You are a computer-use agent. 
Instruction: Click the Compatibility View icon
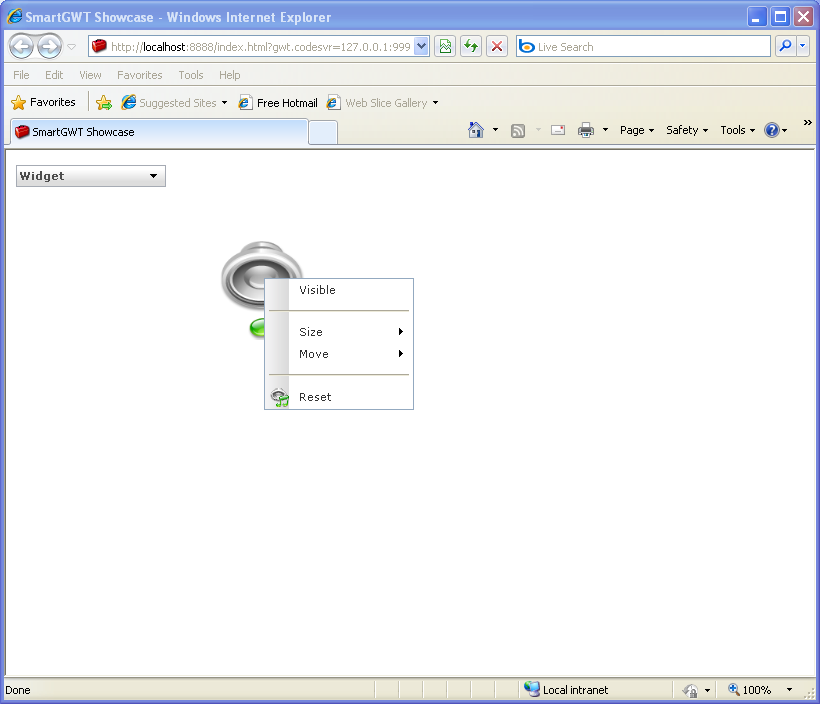445,47
